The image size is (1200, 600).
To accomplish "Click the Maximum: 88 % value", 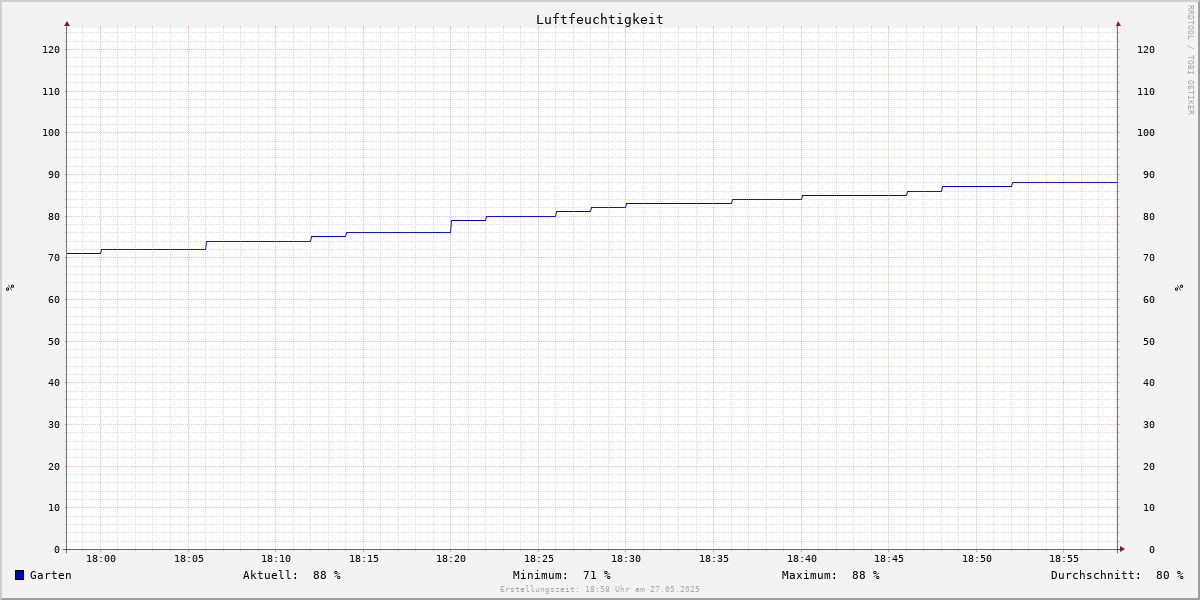I will pyautogui.click(x=831, y=575).
